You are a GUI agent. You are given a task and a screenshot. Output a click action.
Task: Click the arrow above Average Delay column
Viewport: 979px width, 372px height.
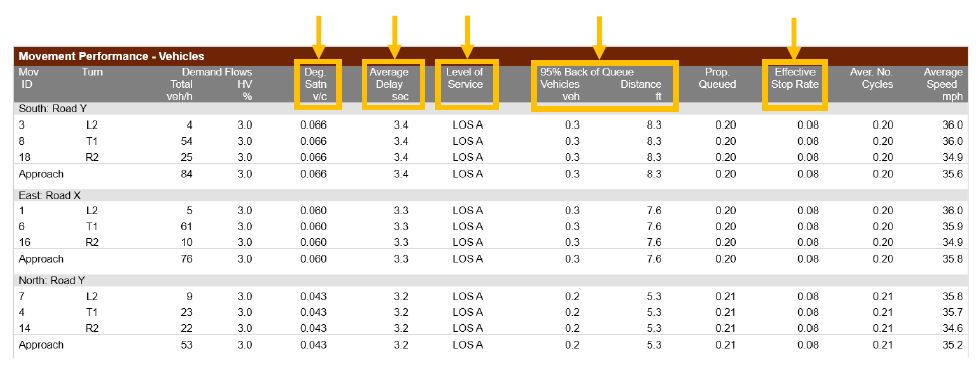(394, 37)
